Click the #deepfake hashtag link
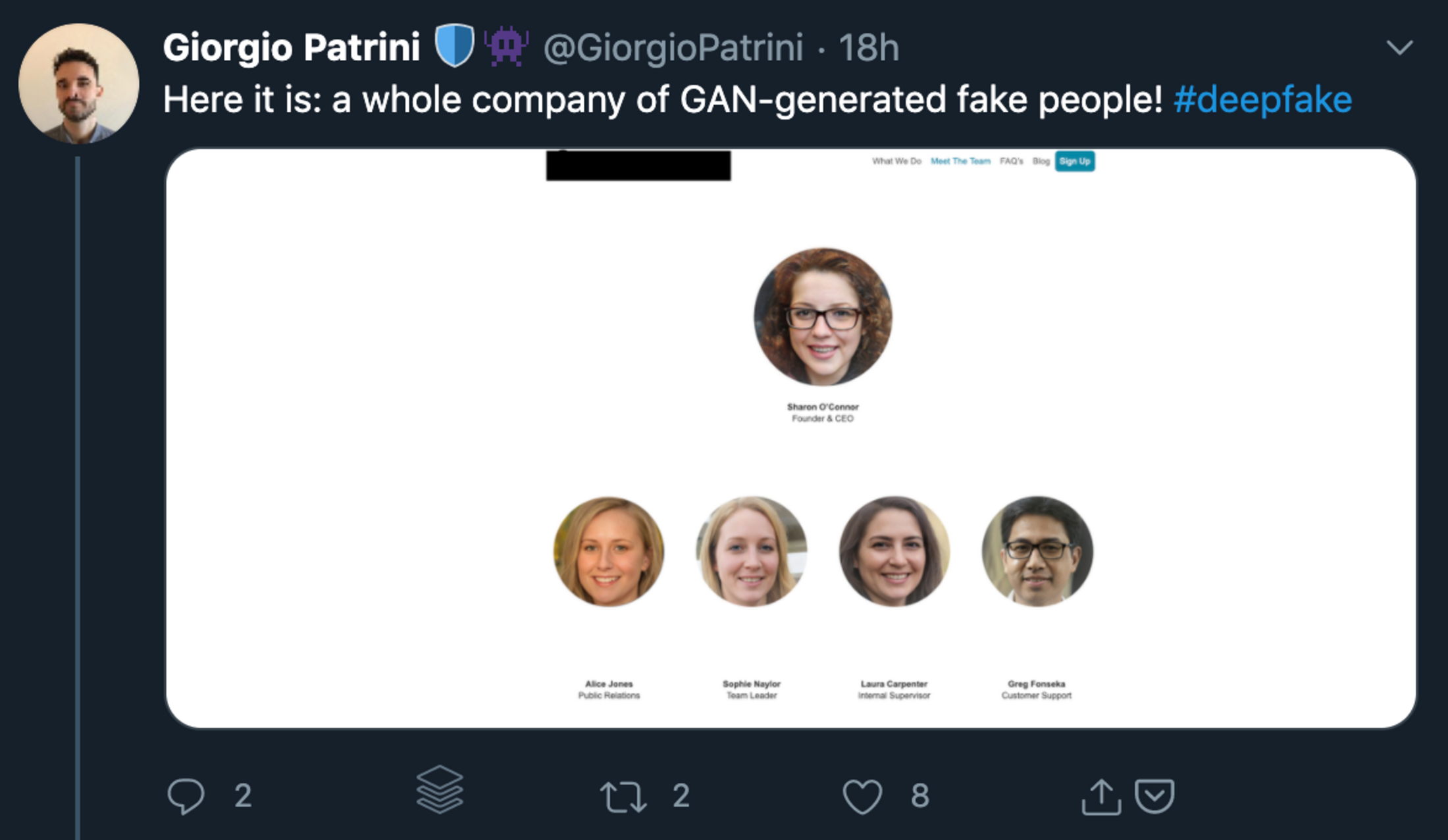 [1262, 100]
